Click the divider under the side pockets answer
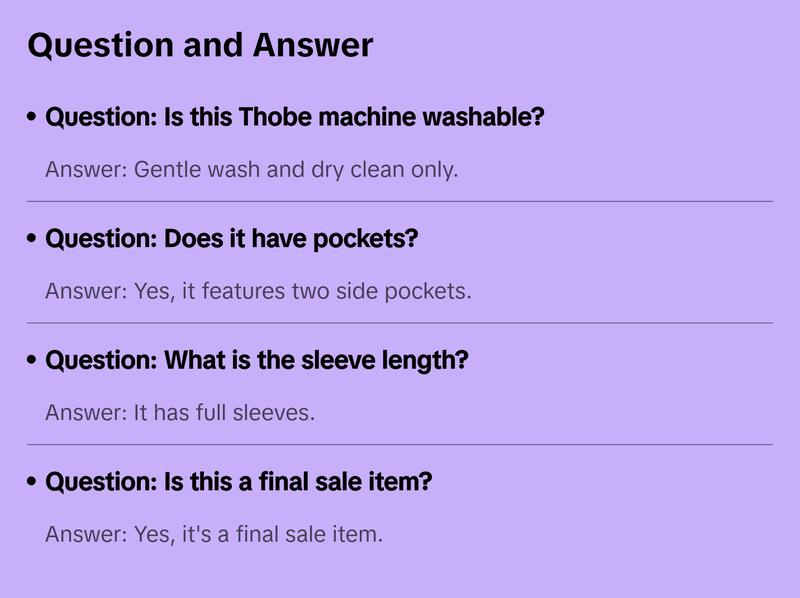Viewport: 800px width, 598px height. [x=400, y=323]
